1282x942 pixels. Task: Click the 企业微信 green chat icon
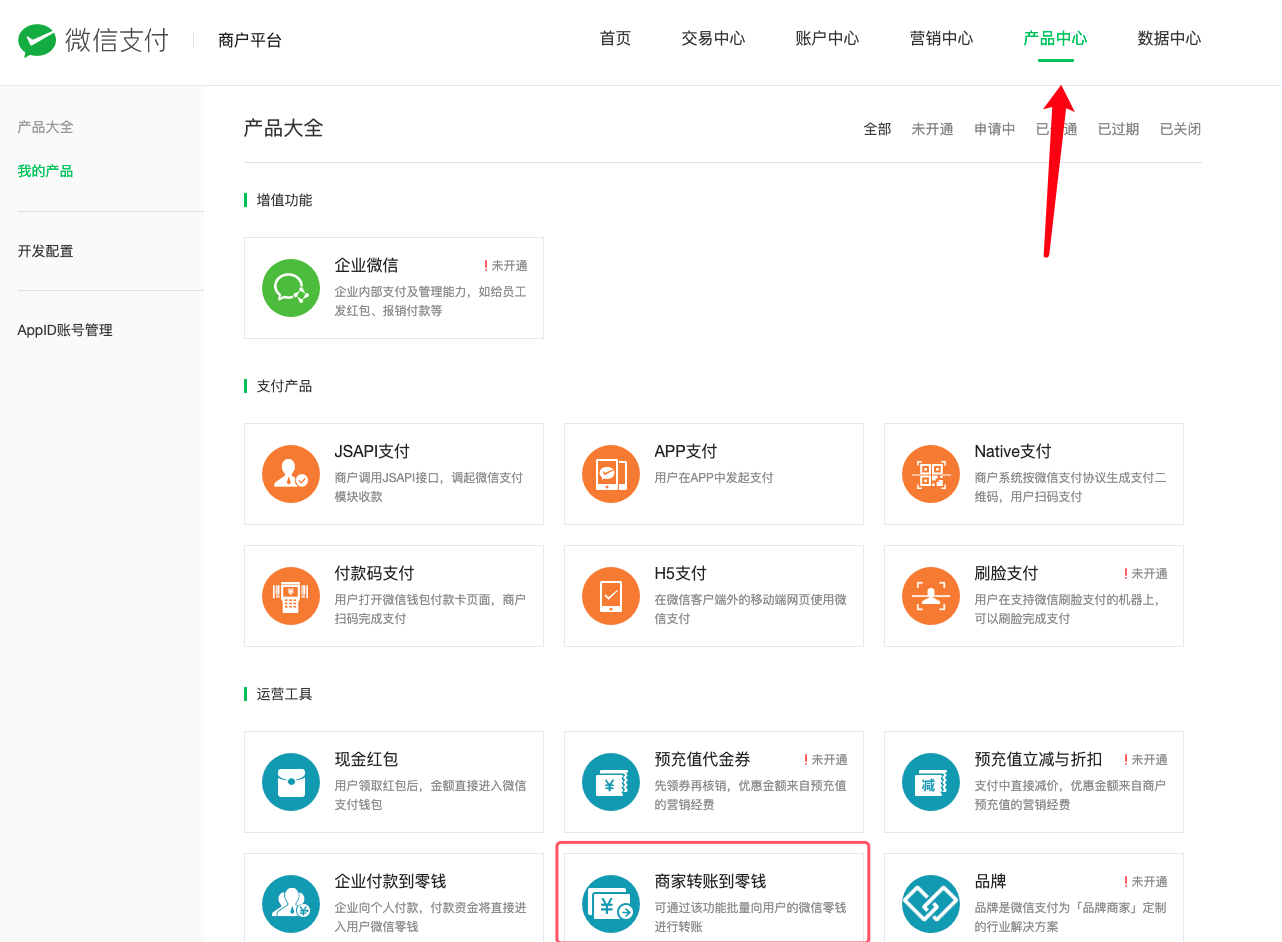291,288
